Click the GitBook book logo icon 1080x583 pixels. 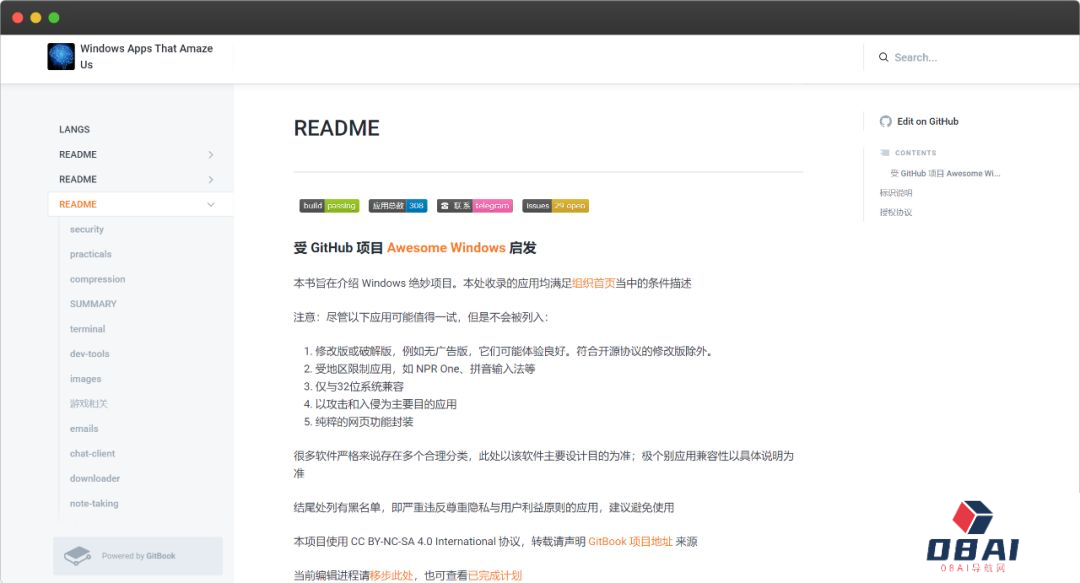(x=77, y=555)
